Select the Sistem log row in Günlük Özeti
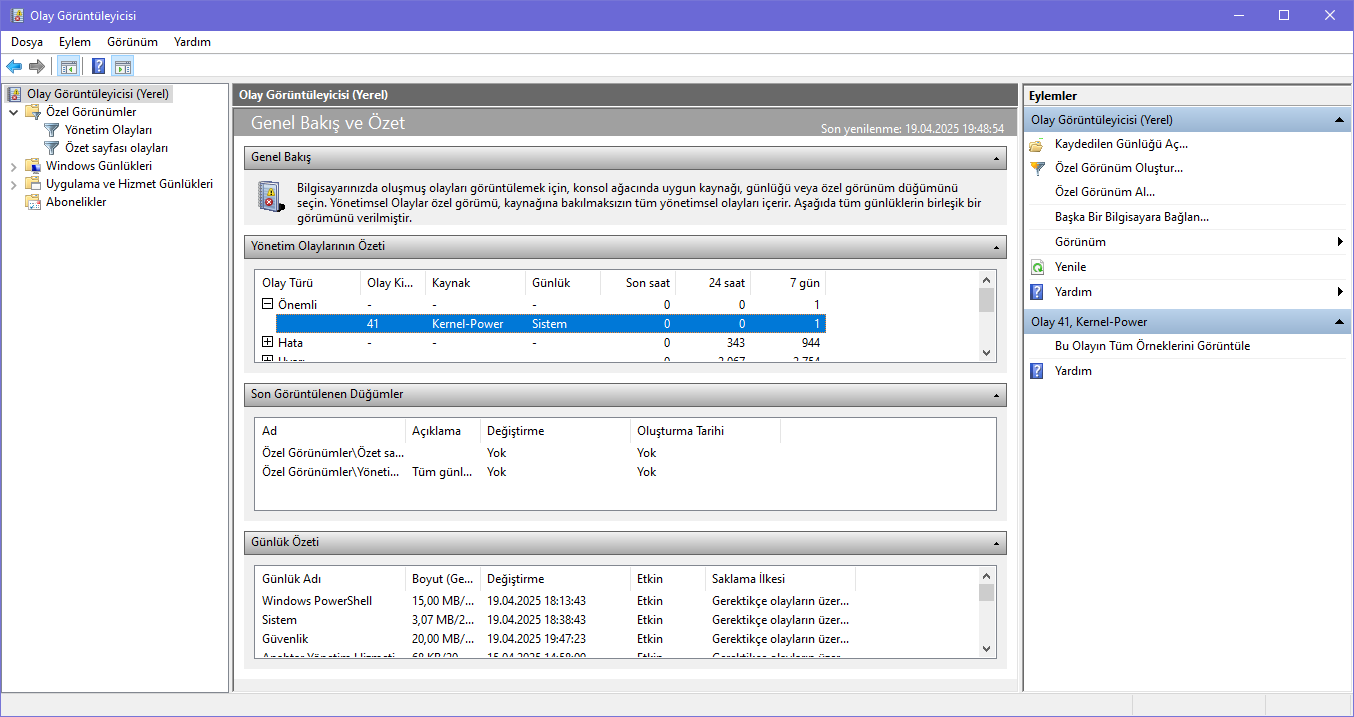1354x717 pixels. (x=556, y=620)
